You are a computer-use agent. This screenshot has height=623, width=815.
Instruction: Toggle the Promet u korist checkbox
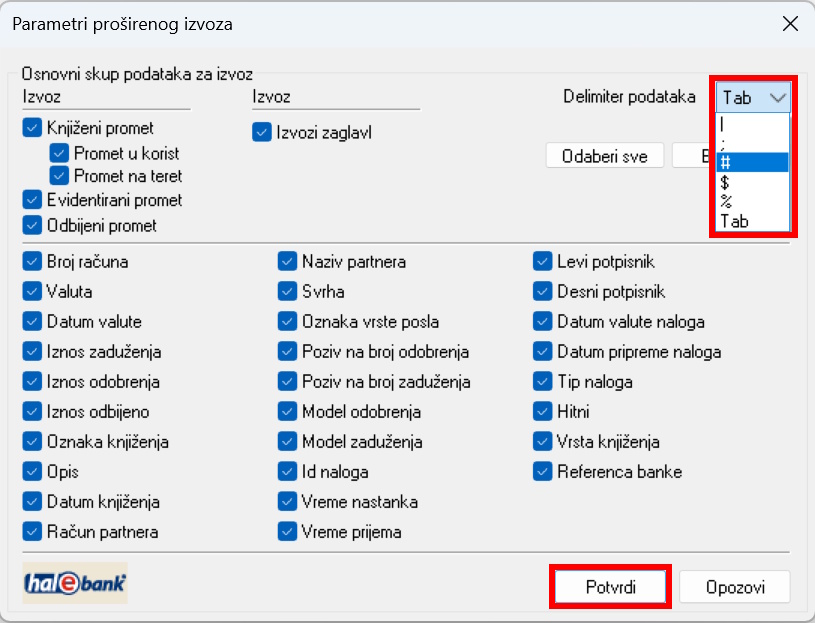59,153
